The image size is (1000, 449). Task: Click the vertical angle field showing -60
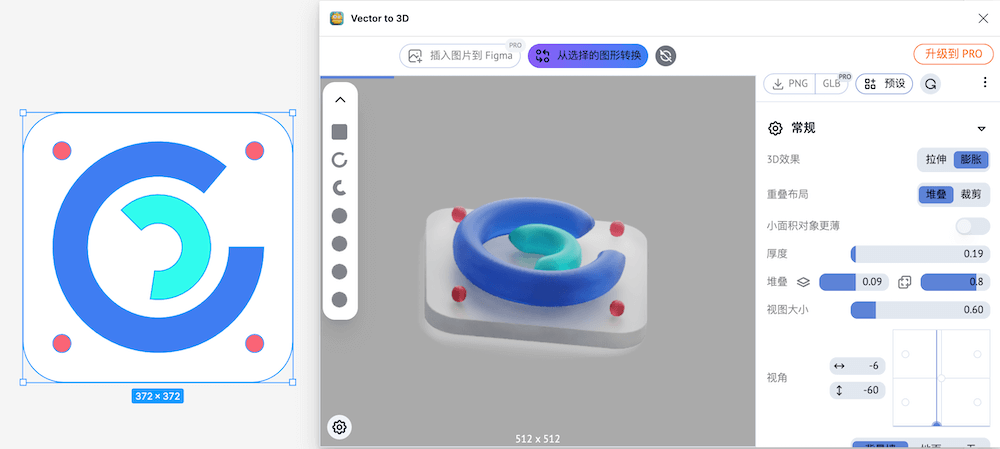point(857,390)
